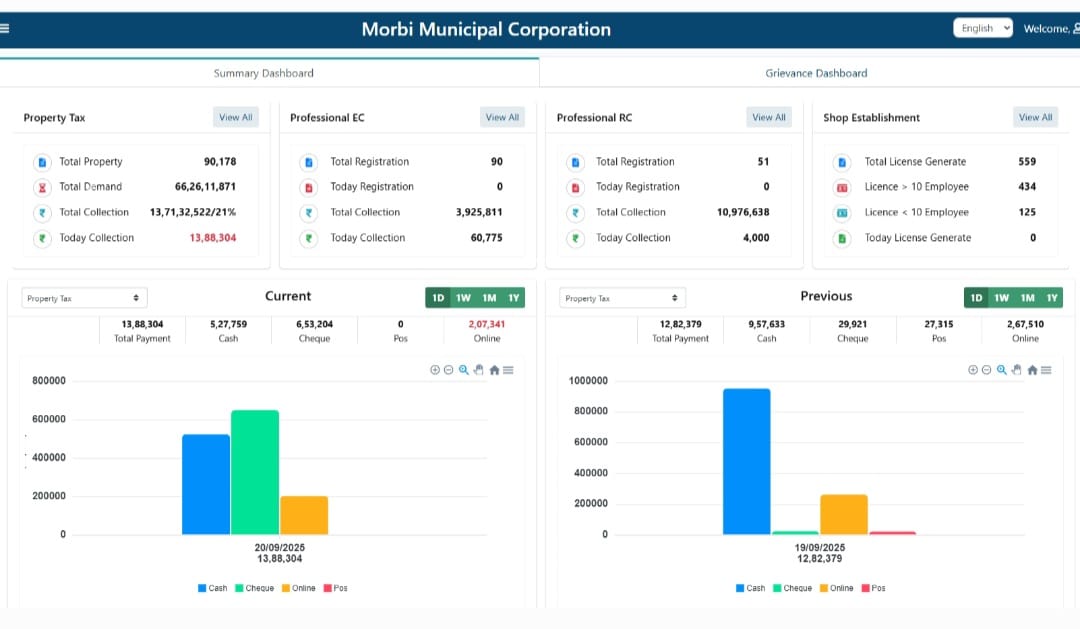Click Property Tax Total Collection rupee icon
Image resolution: width=1080 pixels, height=629 pixels.
pos(42,213)
